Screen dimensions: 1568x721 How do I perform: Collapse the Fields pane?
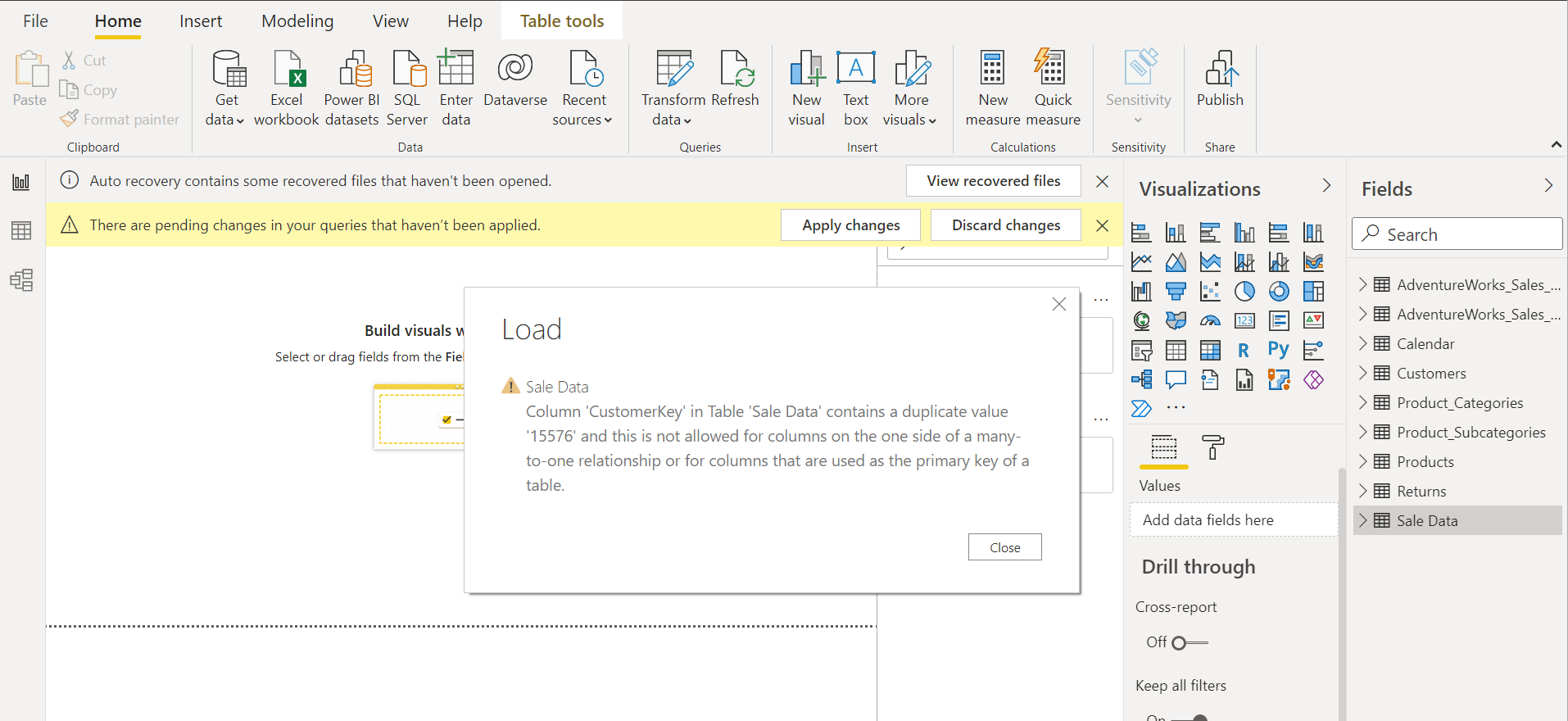pyautogui.click(x=1548, y=186)
